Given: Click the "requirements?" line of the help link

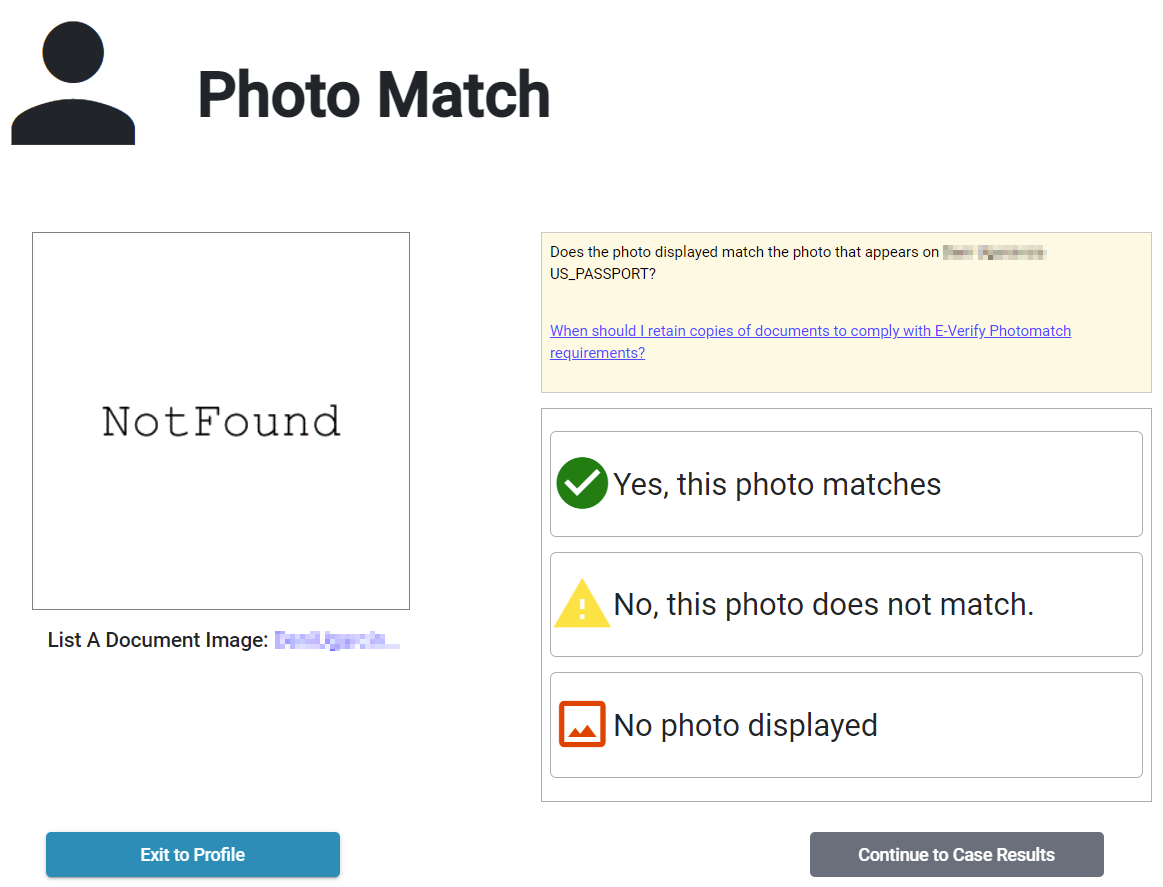Looking at the screenshot, I should [x=597, y=353].
